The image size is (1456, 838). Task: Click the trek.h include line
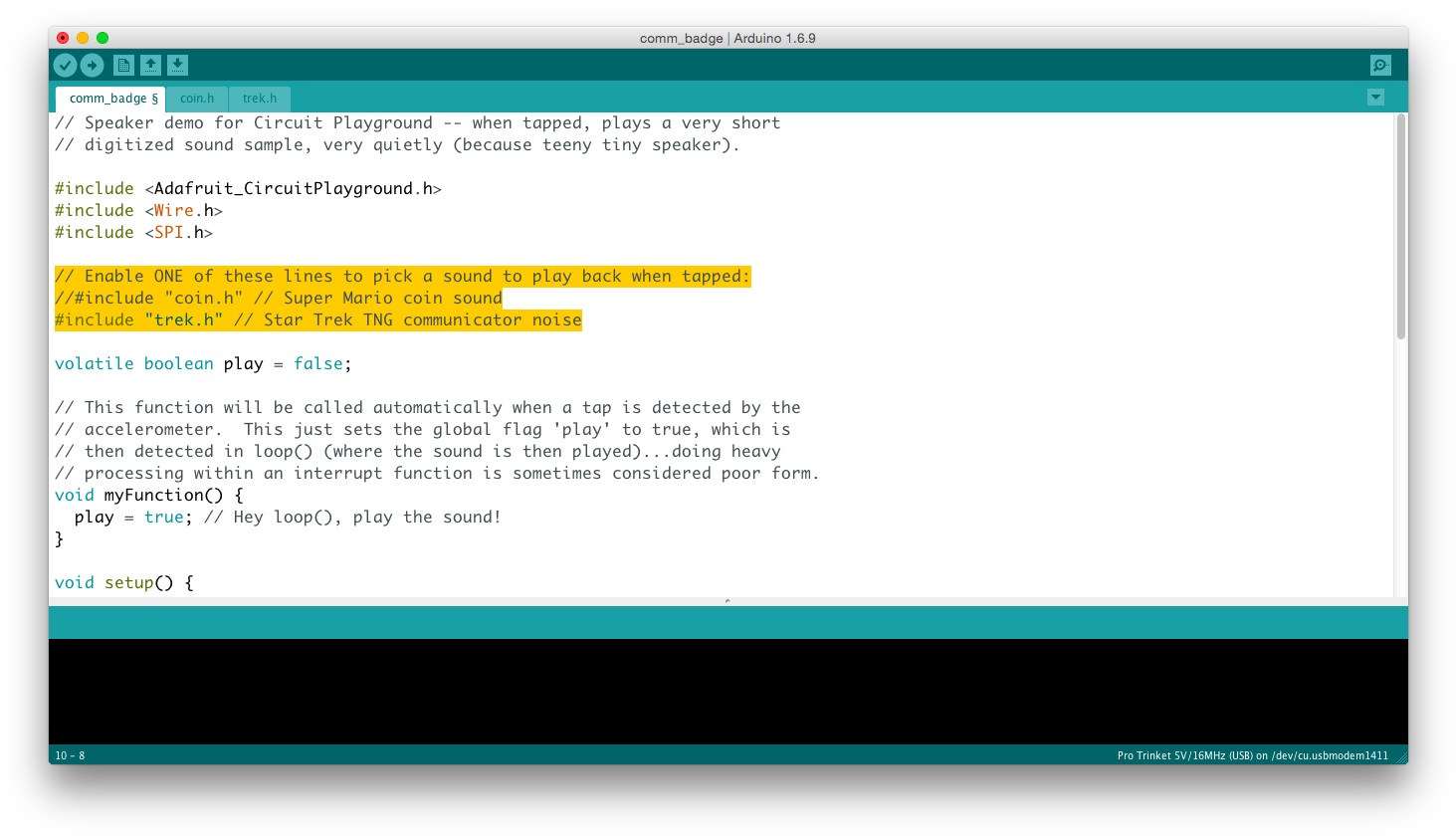317,319
